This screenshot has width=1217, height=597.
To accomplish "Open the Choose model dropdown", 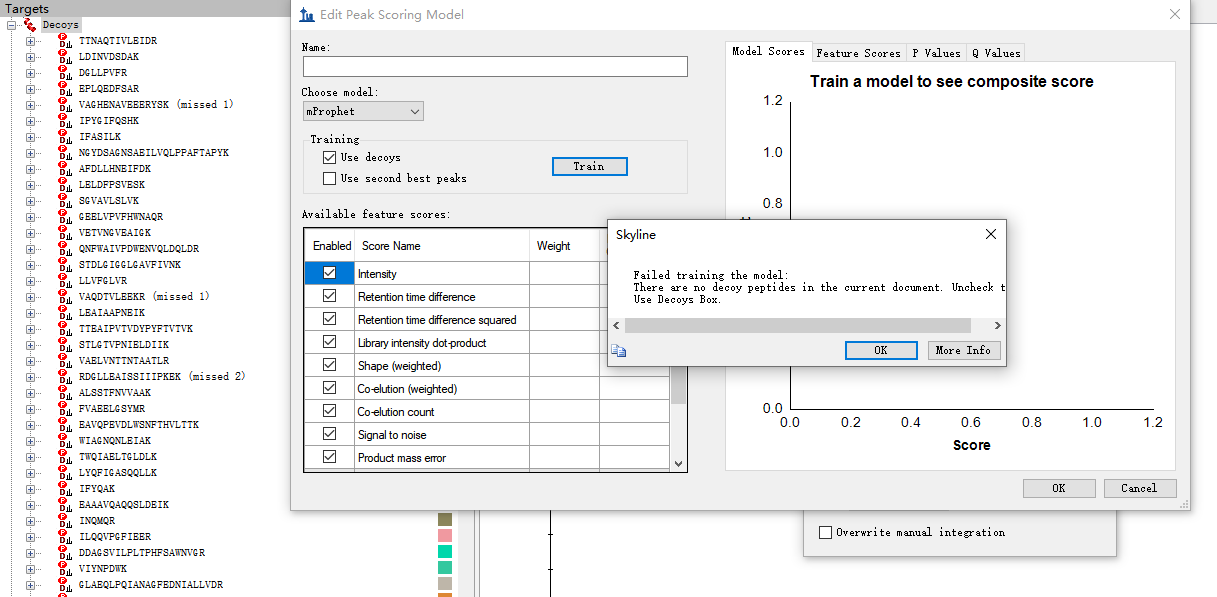I will [363, 111].
